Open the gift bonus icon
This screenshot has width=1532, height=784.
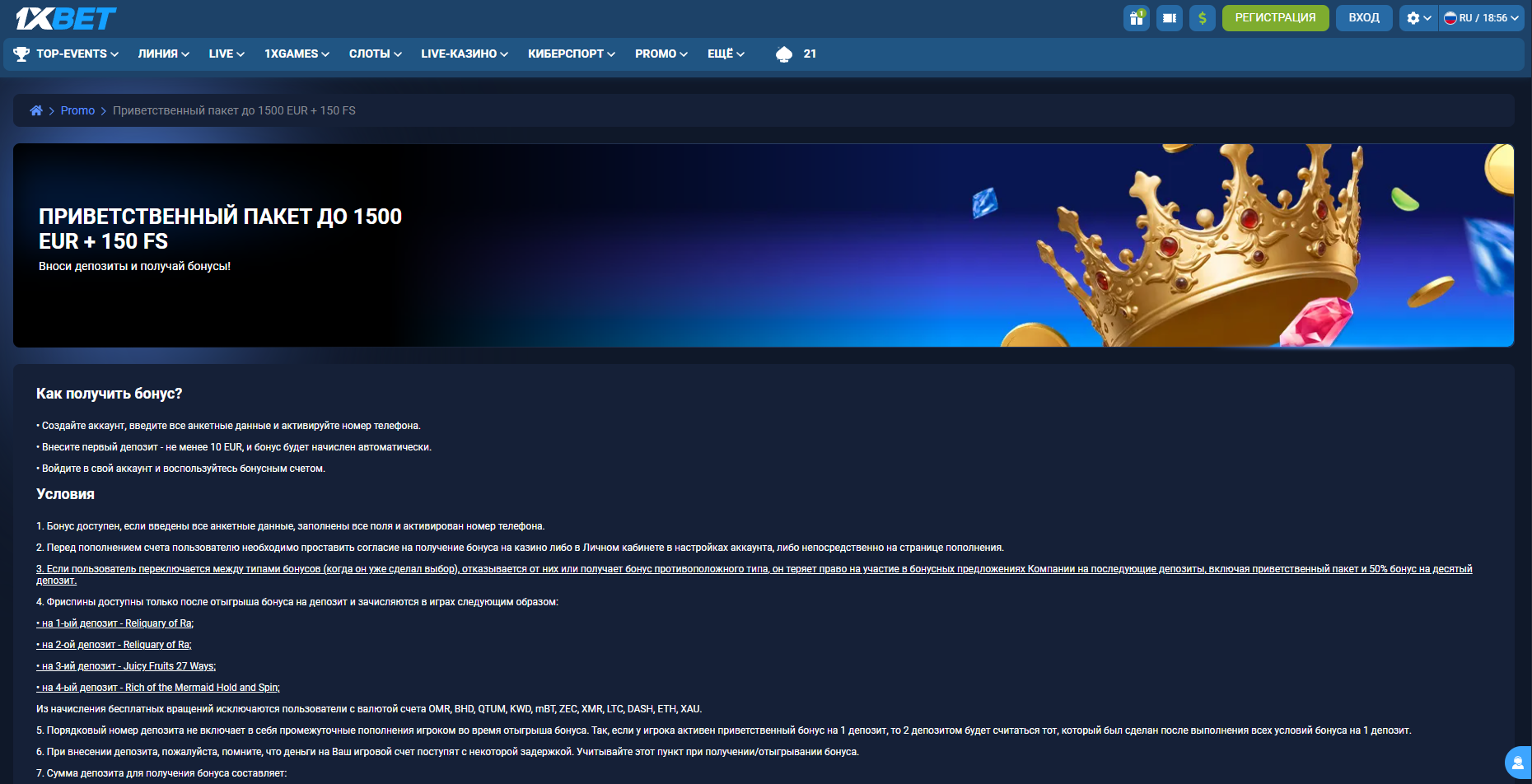1136,18
